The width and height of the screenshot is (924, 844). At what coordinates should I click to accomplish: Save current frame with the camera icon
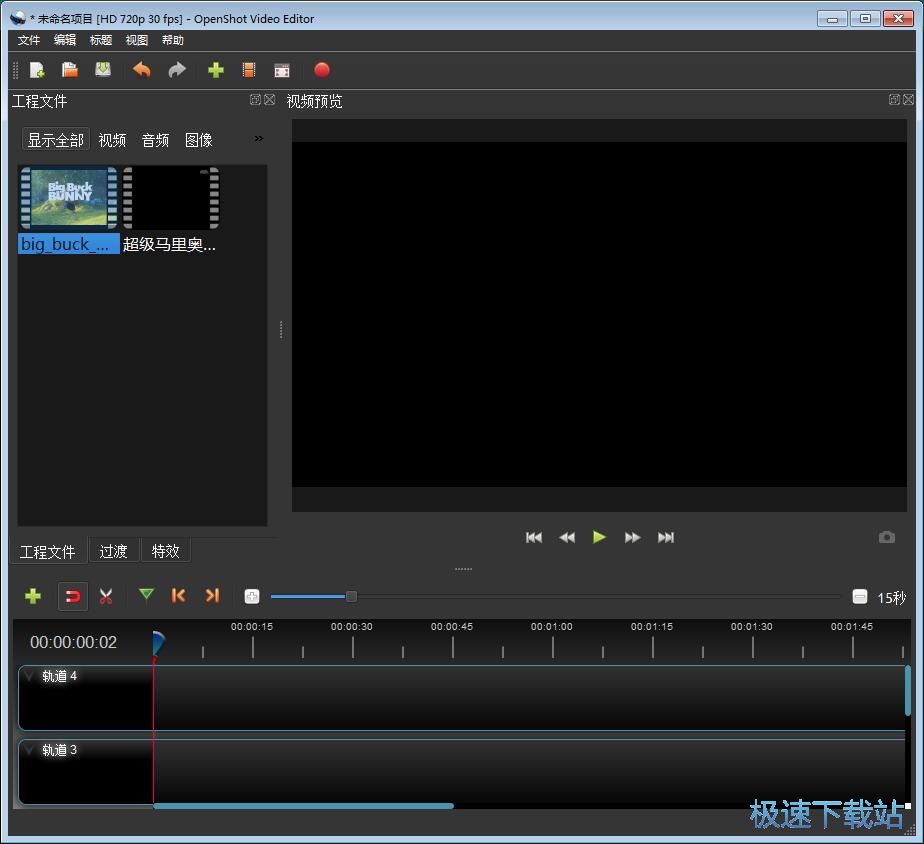coord(886,537)
